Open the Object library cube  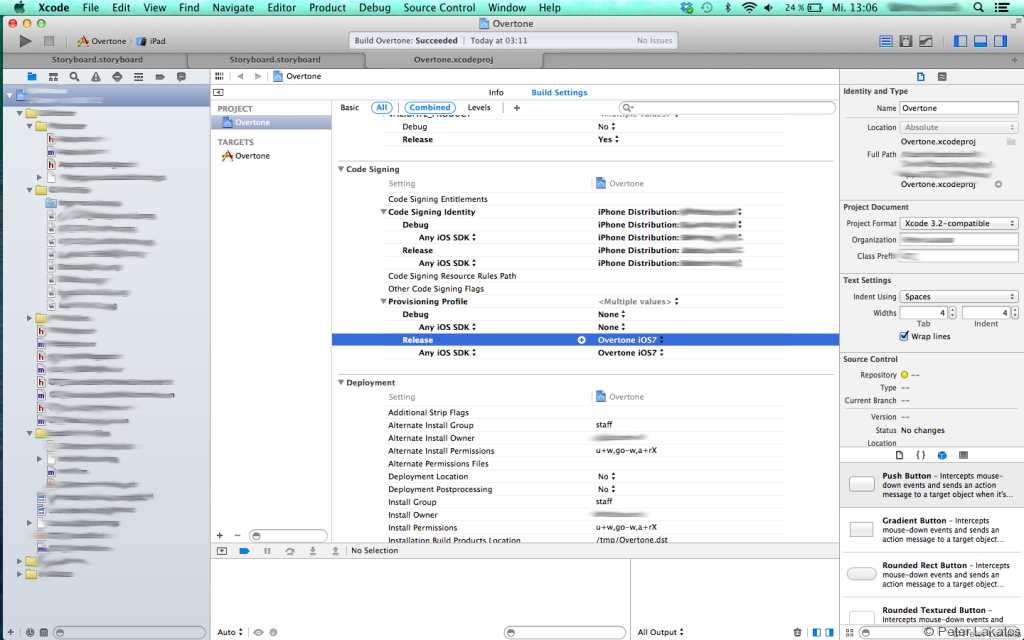(x=942, y=455)
